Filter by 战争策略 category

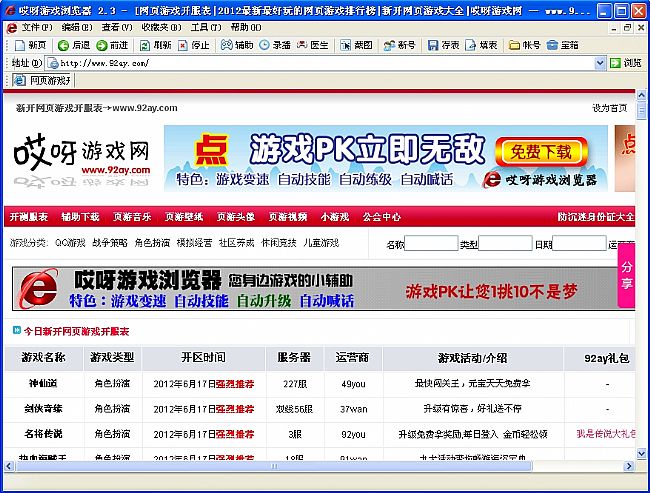tap(110, 243)
